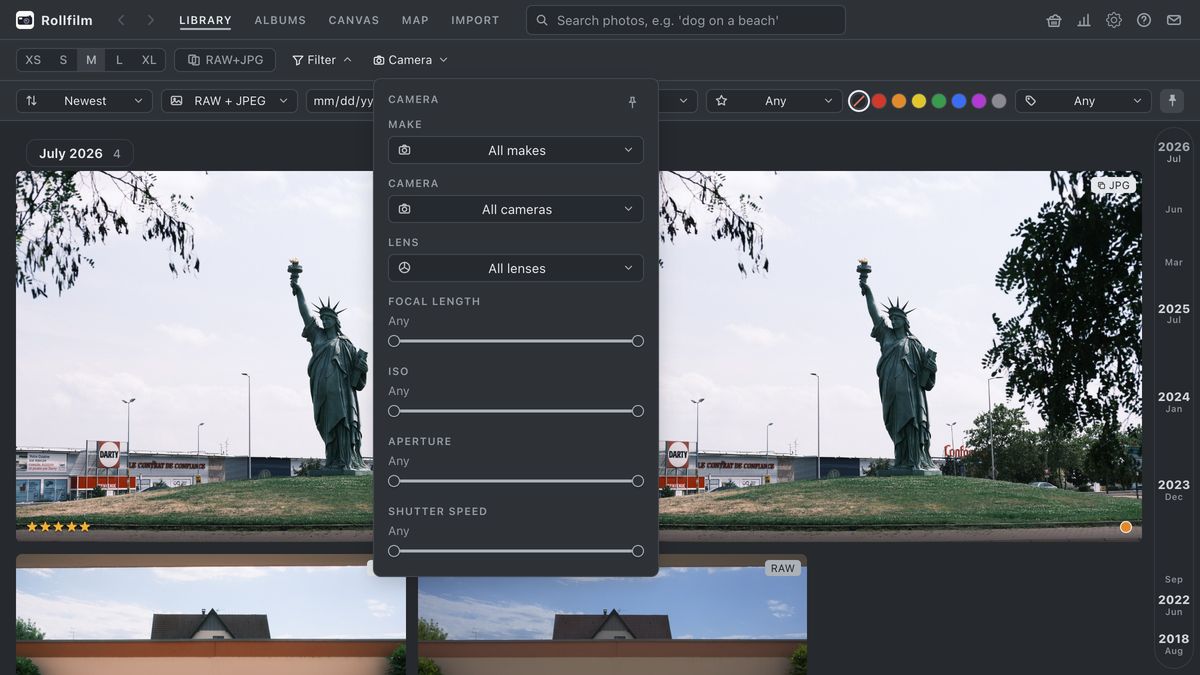Switch to the Map tab
The width and height of the screenshot is (1200, 675).
click(415, 20)
